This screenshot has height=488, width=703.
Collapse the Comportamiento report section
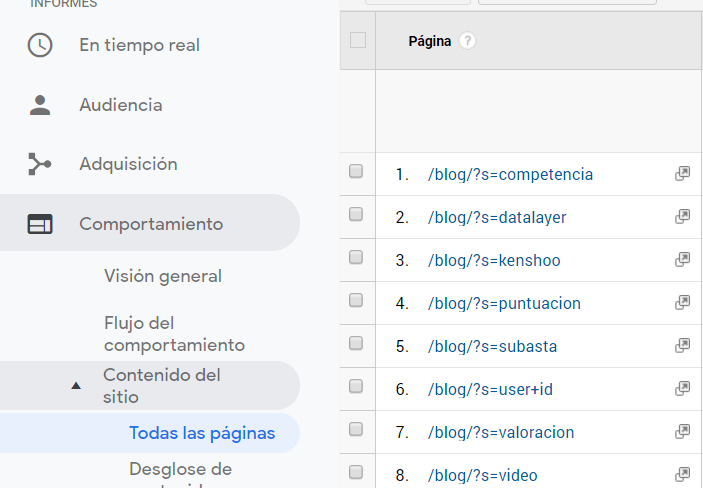coord(150,223)
